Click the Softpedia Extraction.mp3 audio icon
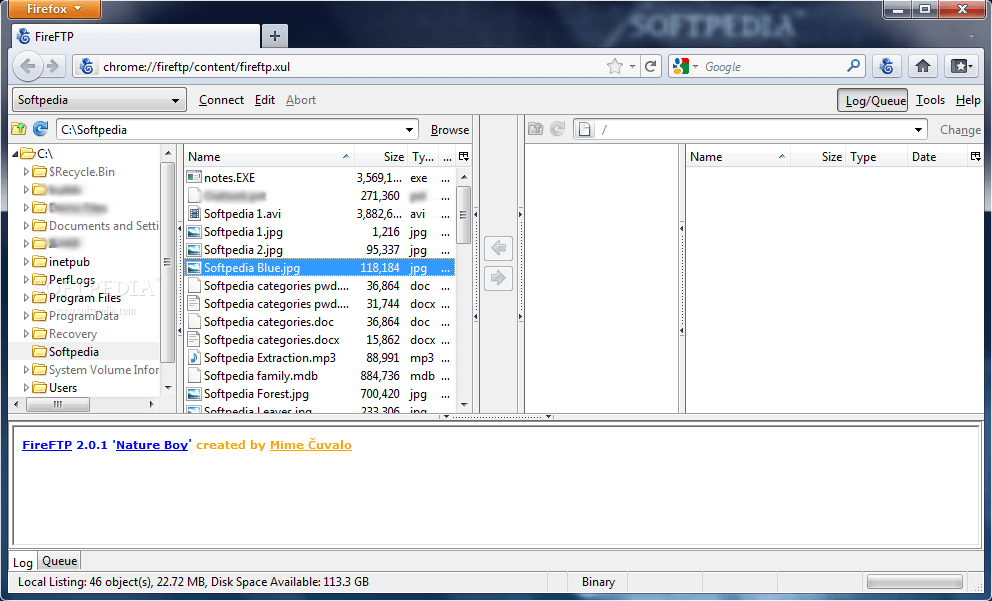This screenshot has height=601, width=992. pos(194,357)
